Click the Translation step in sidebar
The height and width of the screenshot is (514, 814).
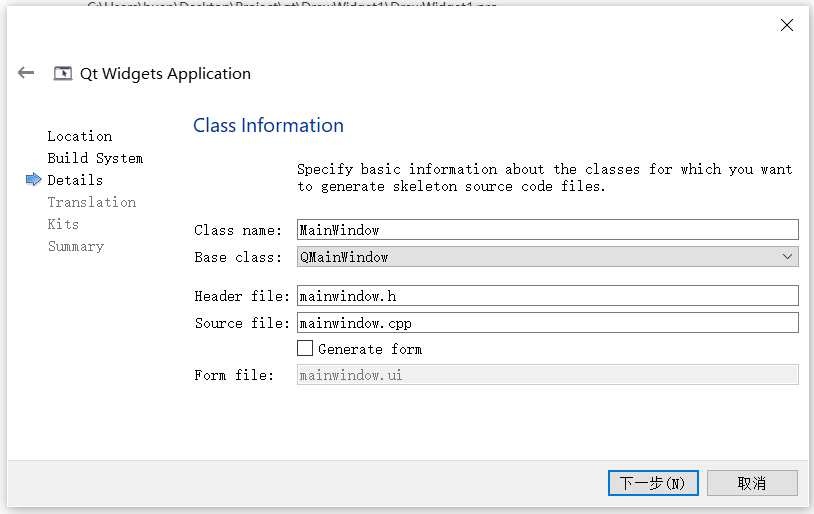pos(92,202)
